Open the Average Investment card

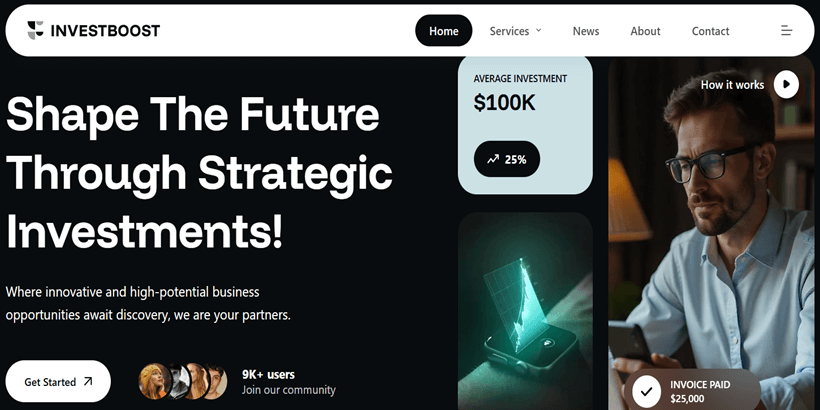pyautogui.click(x=525, y=125)
